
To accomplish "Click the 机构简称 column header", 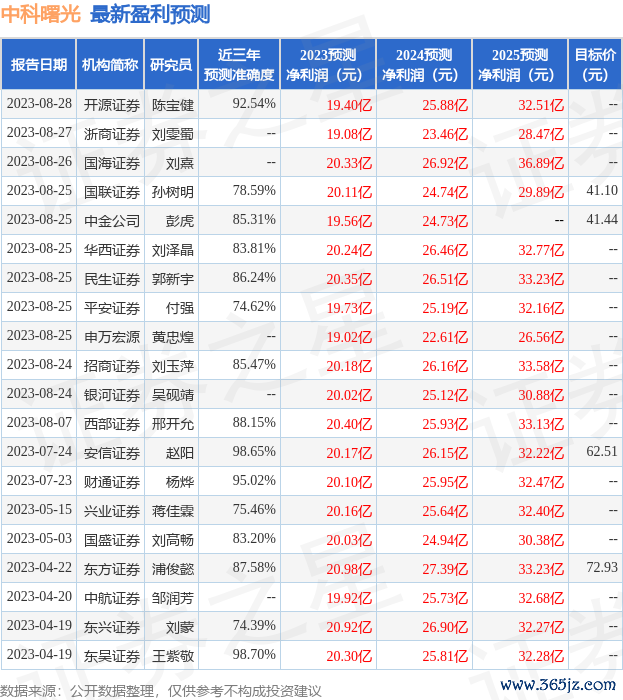I will pyautogui.click(x=110, y=64).
